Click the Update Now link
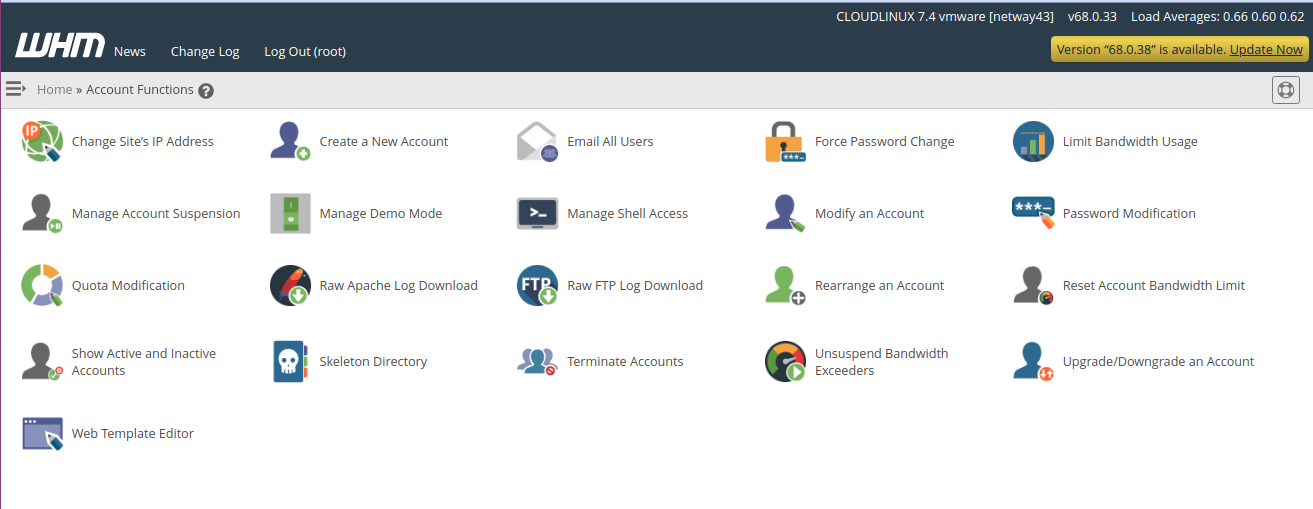1313x509 pixels. click(x=1266, y=49)
